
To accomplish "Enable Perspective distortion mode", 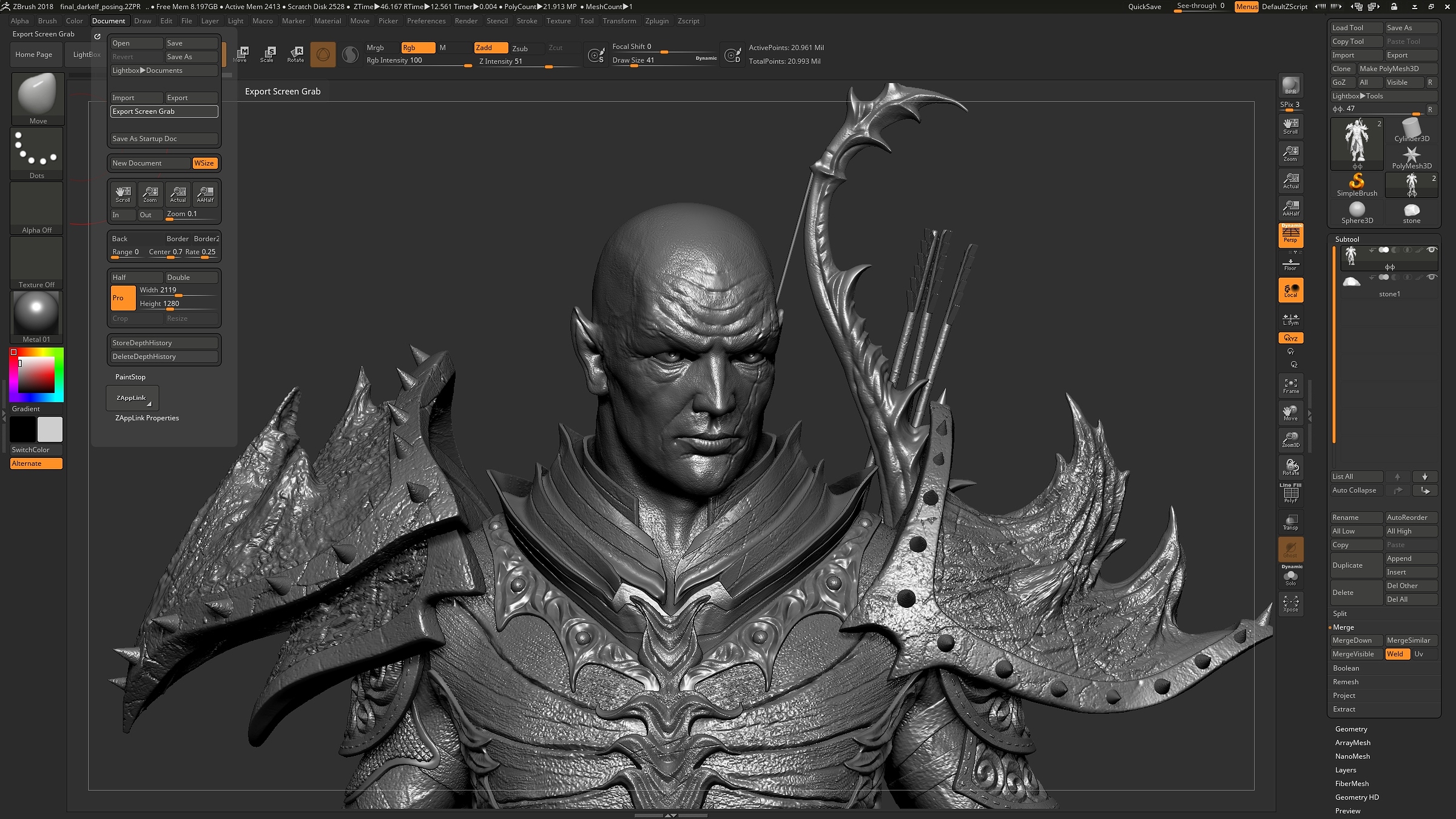I will click(1290, 236).
